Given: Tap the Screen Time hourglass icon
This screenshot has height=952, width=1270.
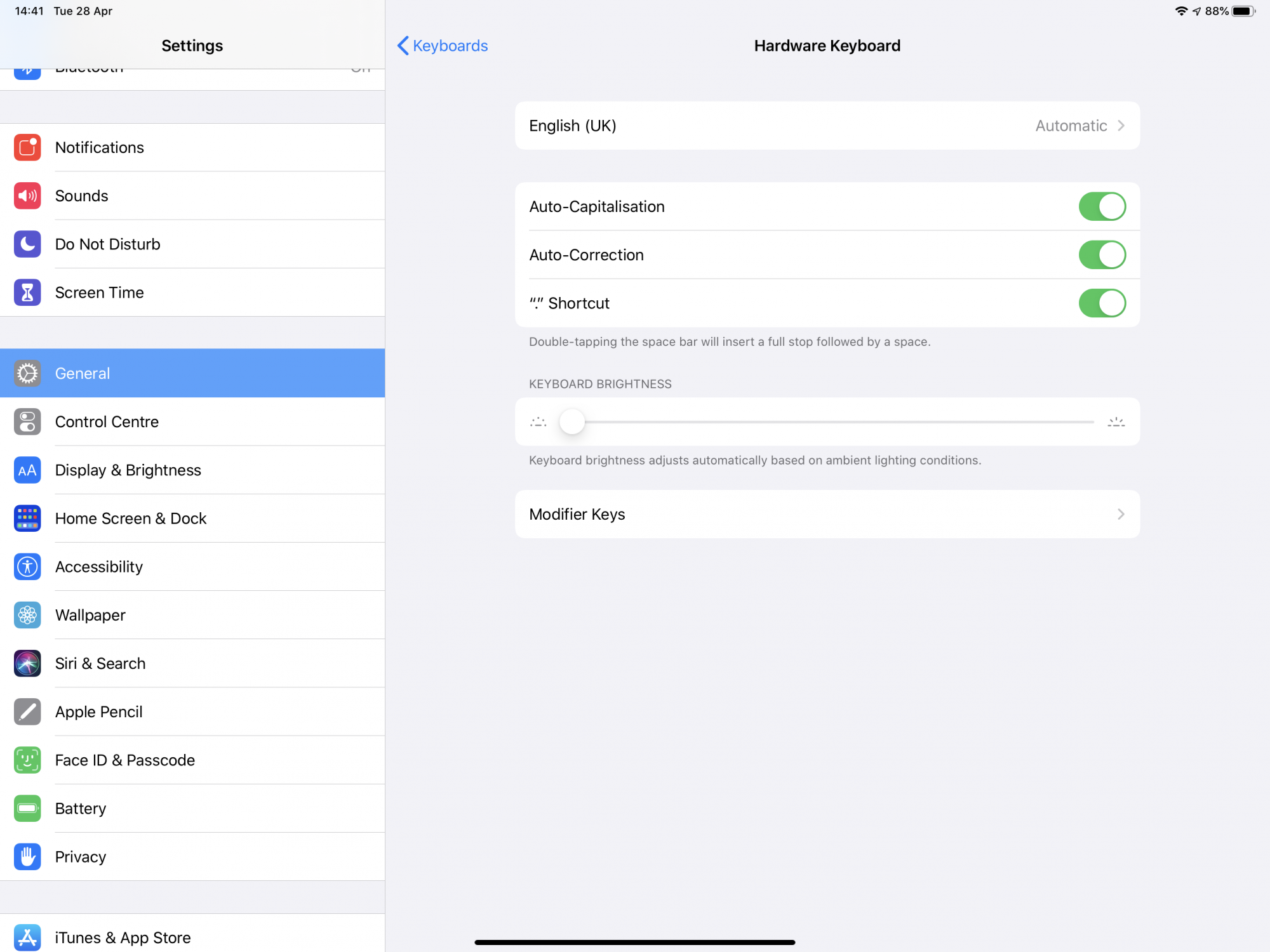Looking at the screenshot, I should pos(27,293).
